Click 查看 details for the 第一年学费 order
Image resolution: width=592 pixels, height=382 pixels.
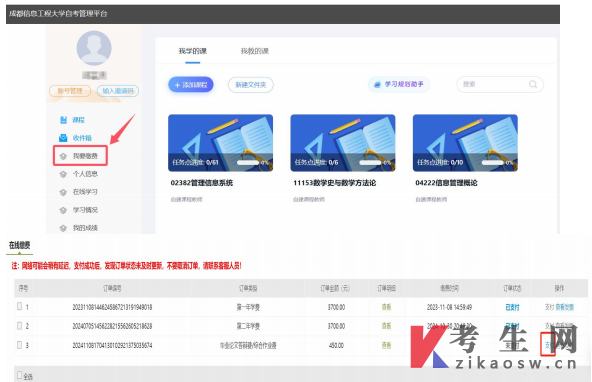point(386,307)
